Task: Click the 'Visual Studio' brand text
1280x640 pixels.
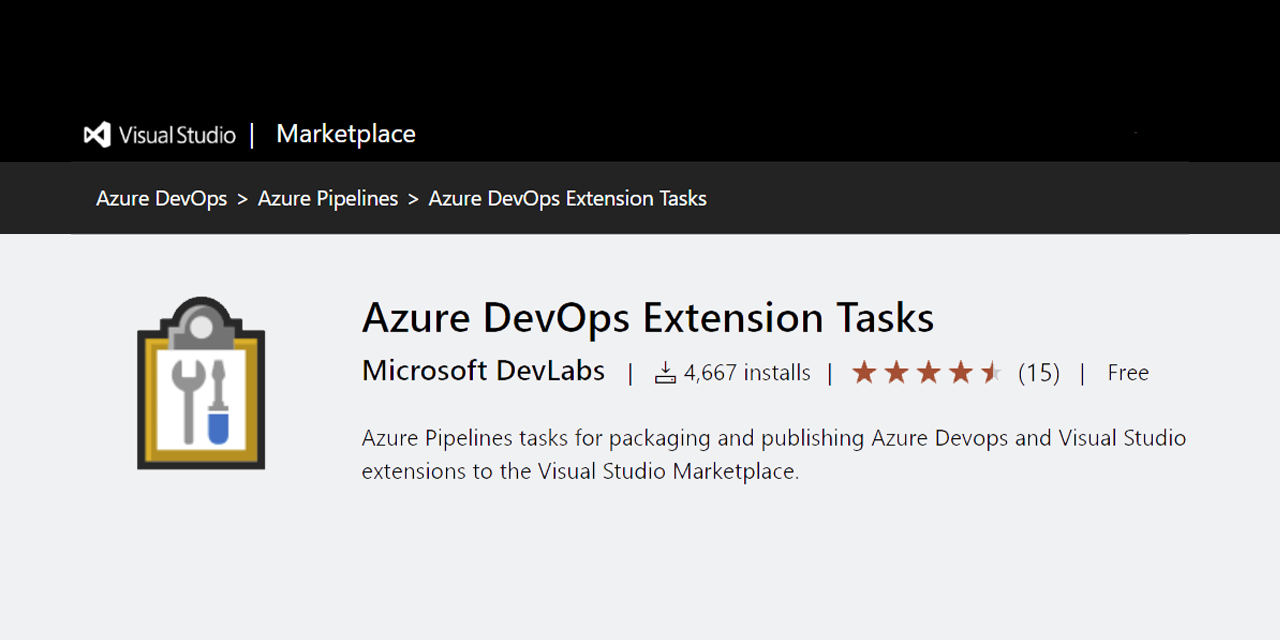Action: point(177,135)
